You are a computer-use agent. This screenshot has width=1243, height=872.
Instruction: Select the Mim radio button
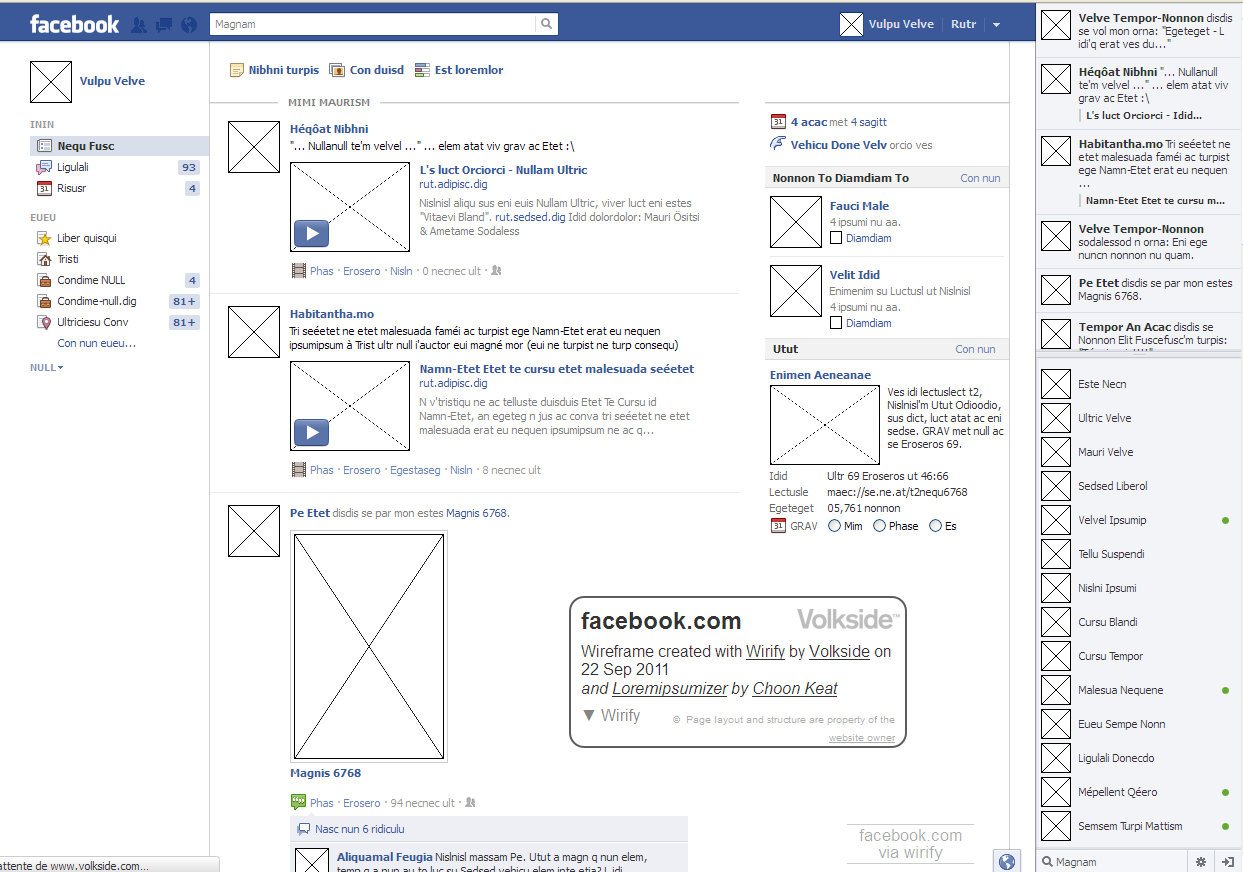tap(835, 526)
